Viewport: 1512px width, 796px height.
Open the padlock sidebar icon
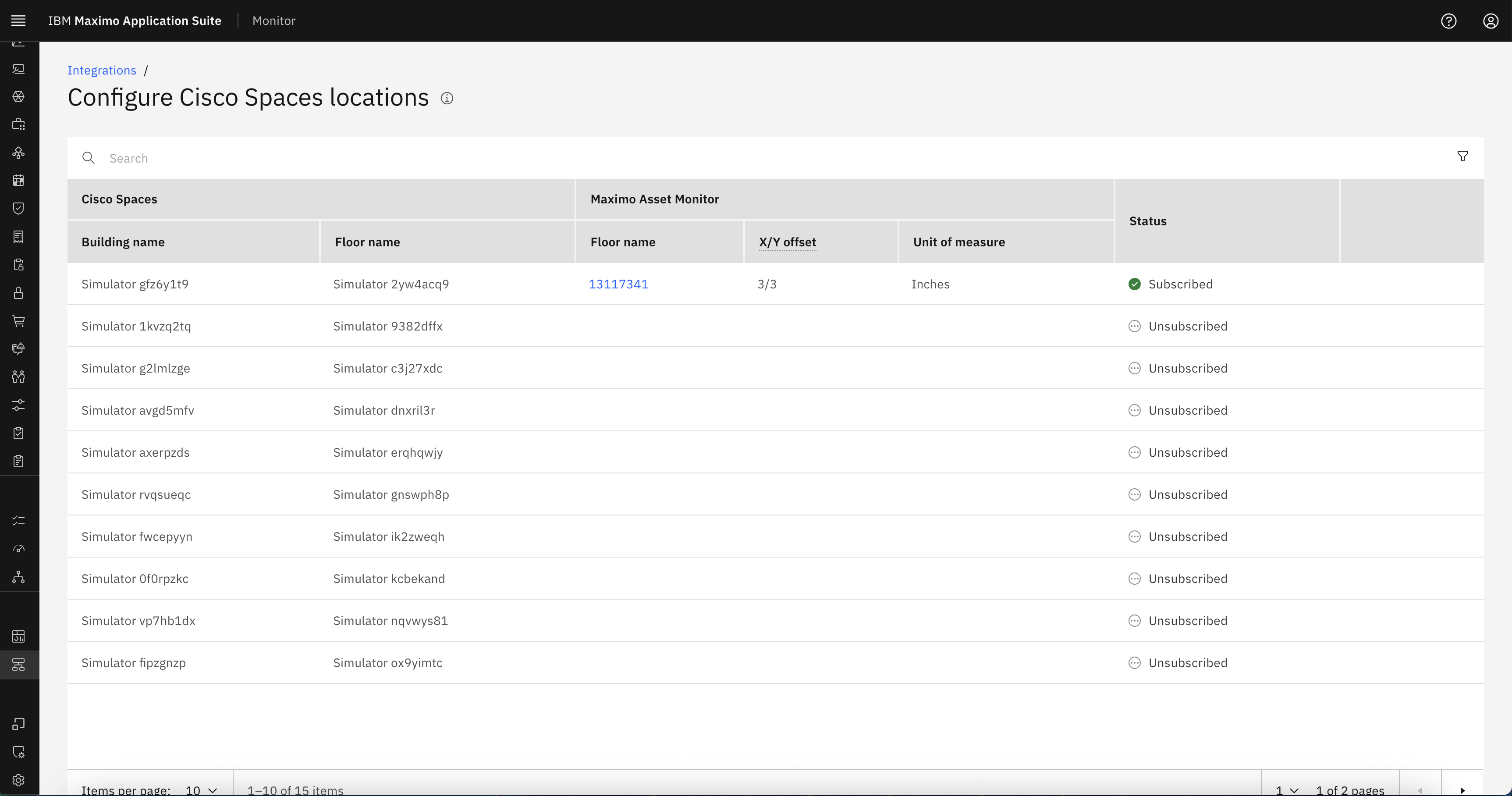click(19, 293)
